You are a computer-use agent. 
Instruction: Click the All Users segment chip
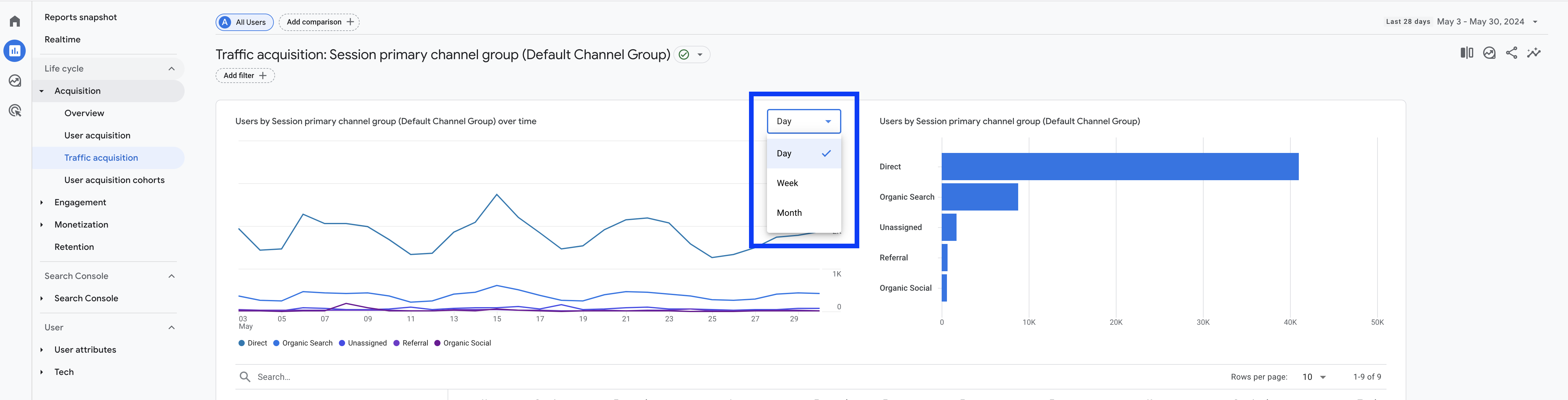(x=244, y=23)
